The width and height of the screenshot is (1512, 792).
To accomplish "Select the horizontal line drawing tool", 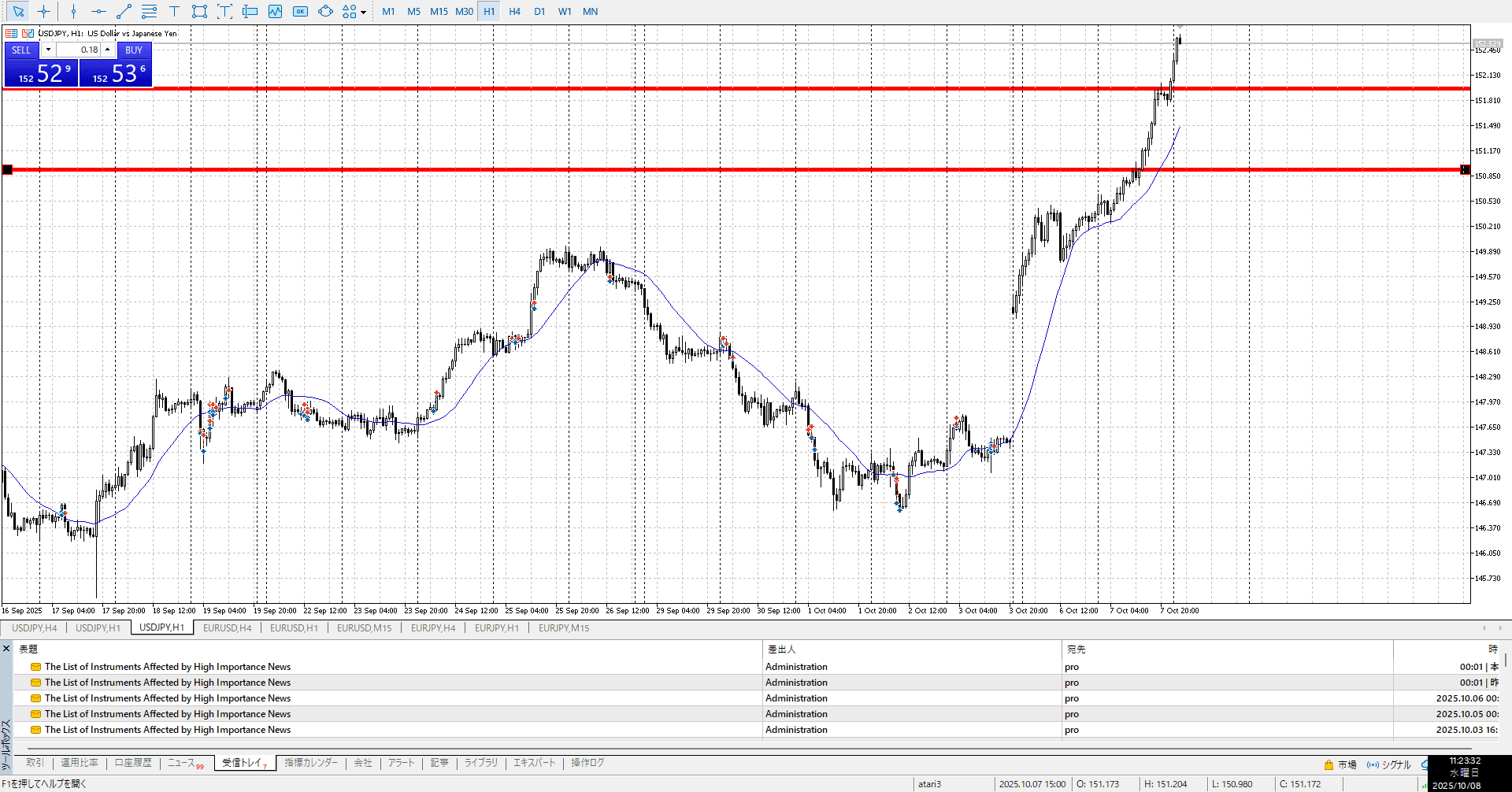I will point(98,12).
